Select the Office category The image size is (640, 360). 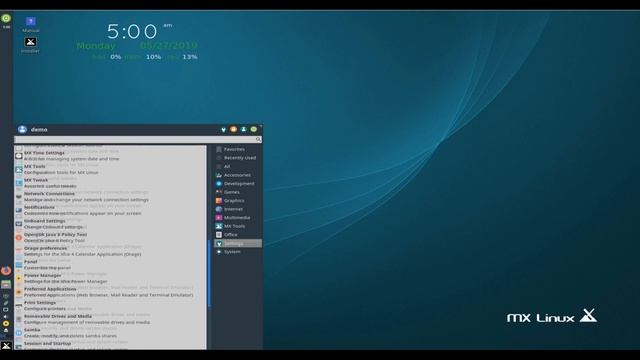tap(238, 235)
